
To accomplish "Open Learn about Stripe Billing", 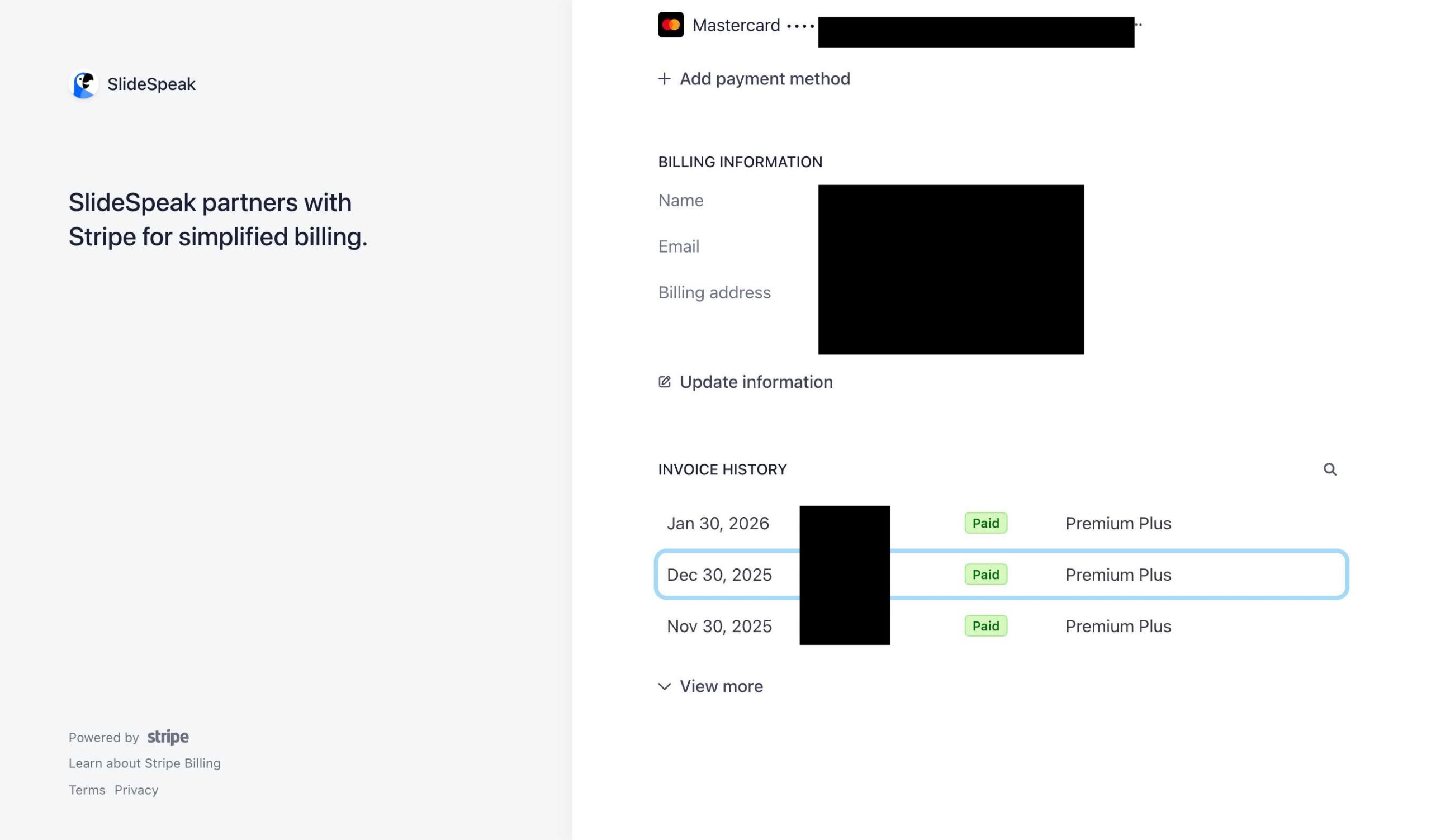I will (x=144, y=763).
